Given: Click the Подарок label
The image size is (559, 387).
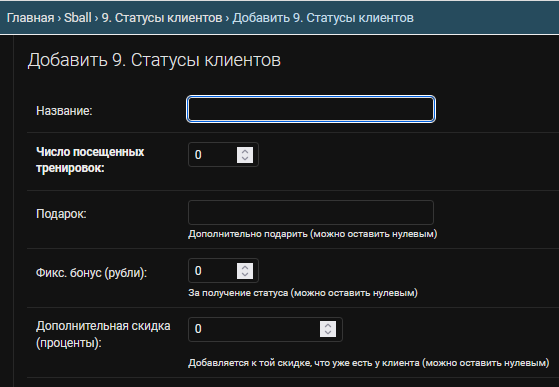Looking at the screenshot, I should pos(61,214).
